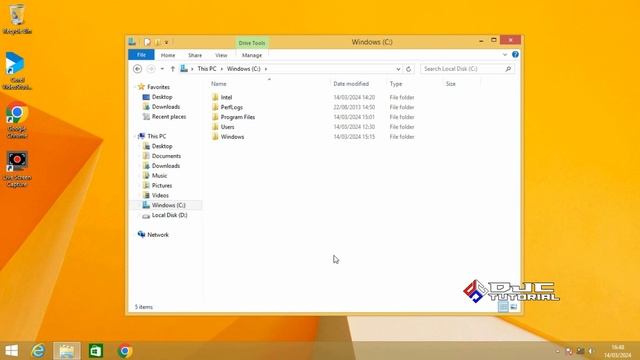This screenshot has width=640, height=360.
Task: Open the Corel VideoStudio desktop shortcut
Action: (x=16, y=70)
